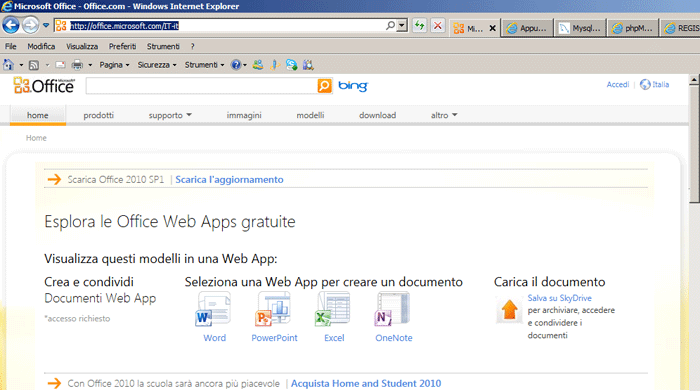Click the browser Forward arrow button

tap(30, 25)
